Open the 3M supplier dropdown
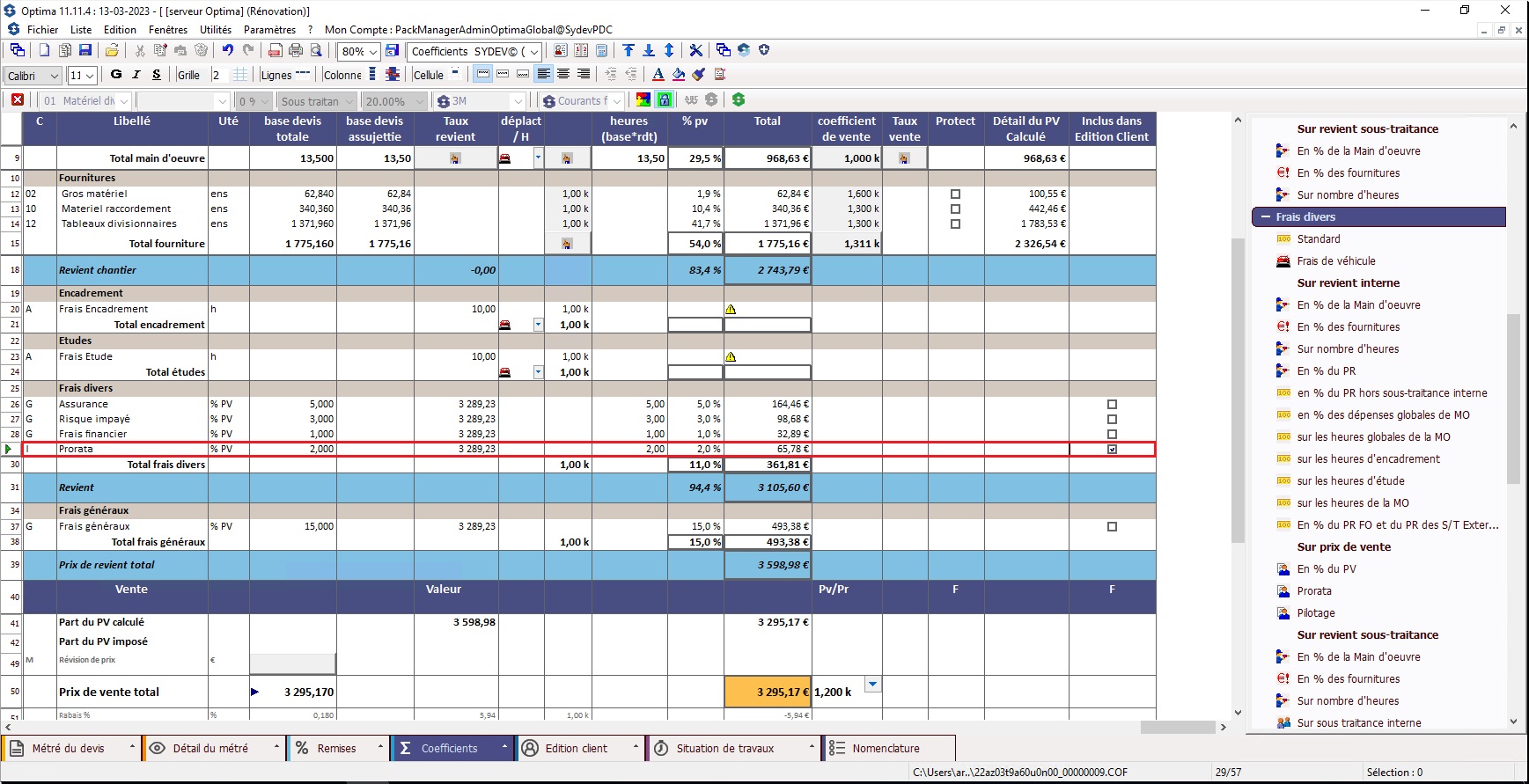Viewport: 1529px width, 784px height. pyautogui.click(x=518, y=101)
